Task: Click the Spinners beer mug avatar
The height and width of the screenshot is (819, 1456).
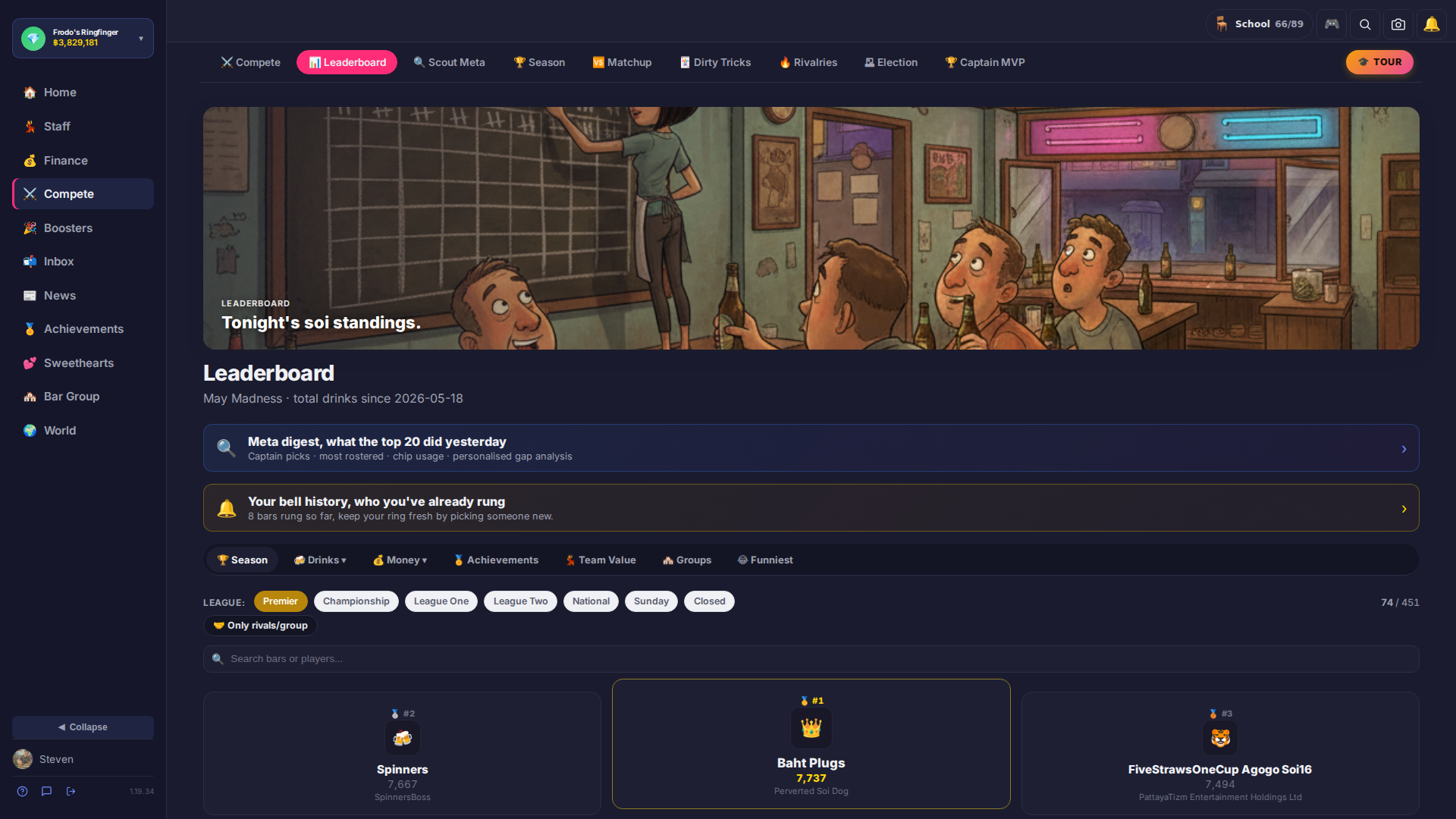Action: pos(403,738)
